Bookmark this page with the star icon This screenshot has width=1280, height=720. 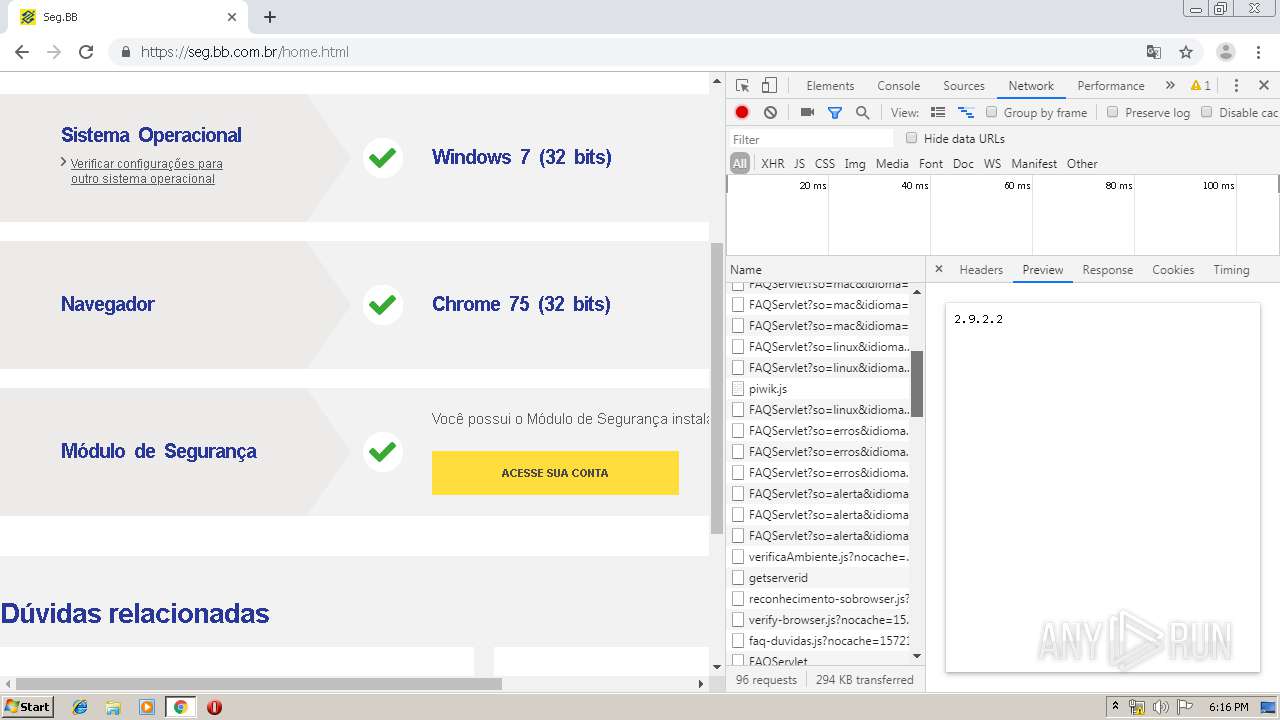pyautogui.click(x=1186, y=52)
